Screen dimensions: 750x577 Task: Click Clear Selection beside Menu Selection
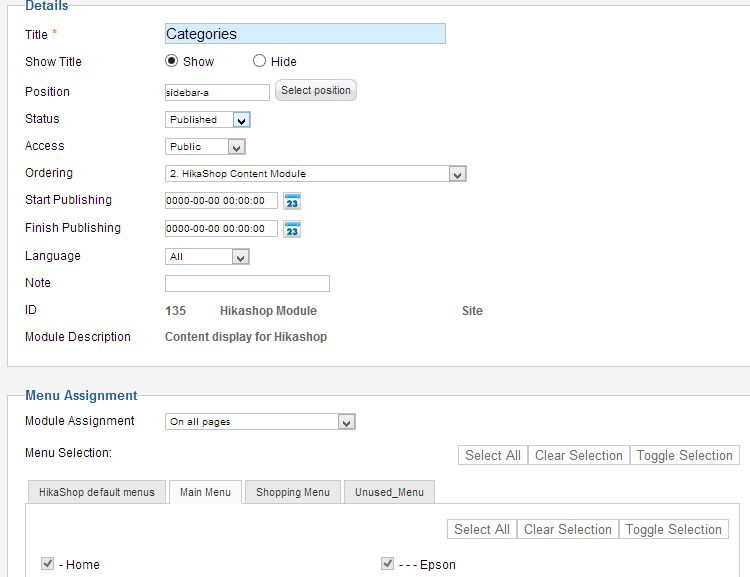(x=579, y=455)
